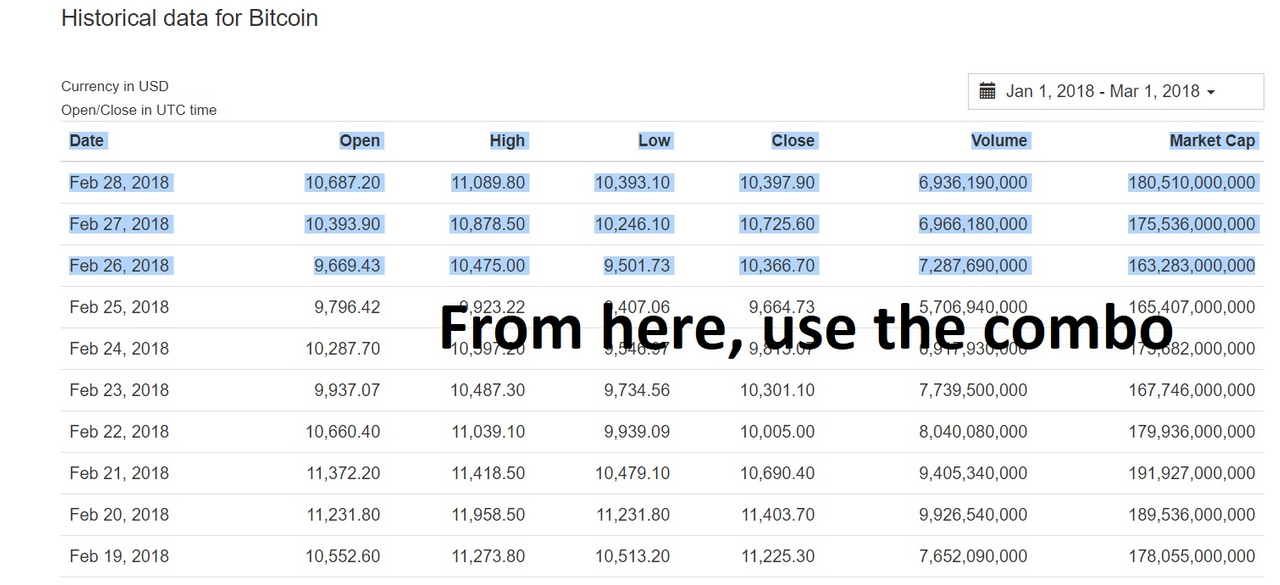The height and width of the screenshot is (585, 1280).
Task: Click the Low column header
Action: point(654,141)
